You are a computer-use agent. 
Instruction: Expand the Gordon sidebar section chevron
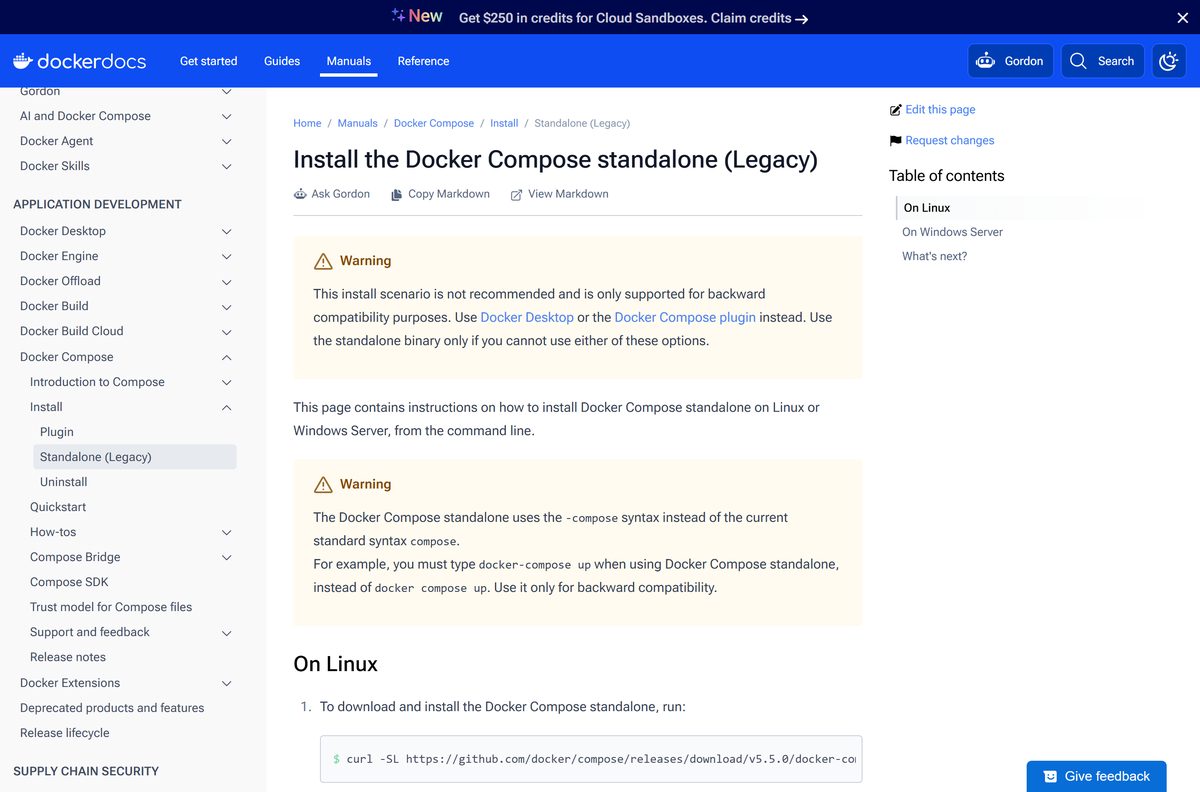coord(227,92)
